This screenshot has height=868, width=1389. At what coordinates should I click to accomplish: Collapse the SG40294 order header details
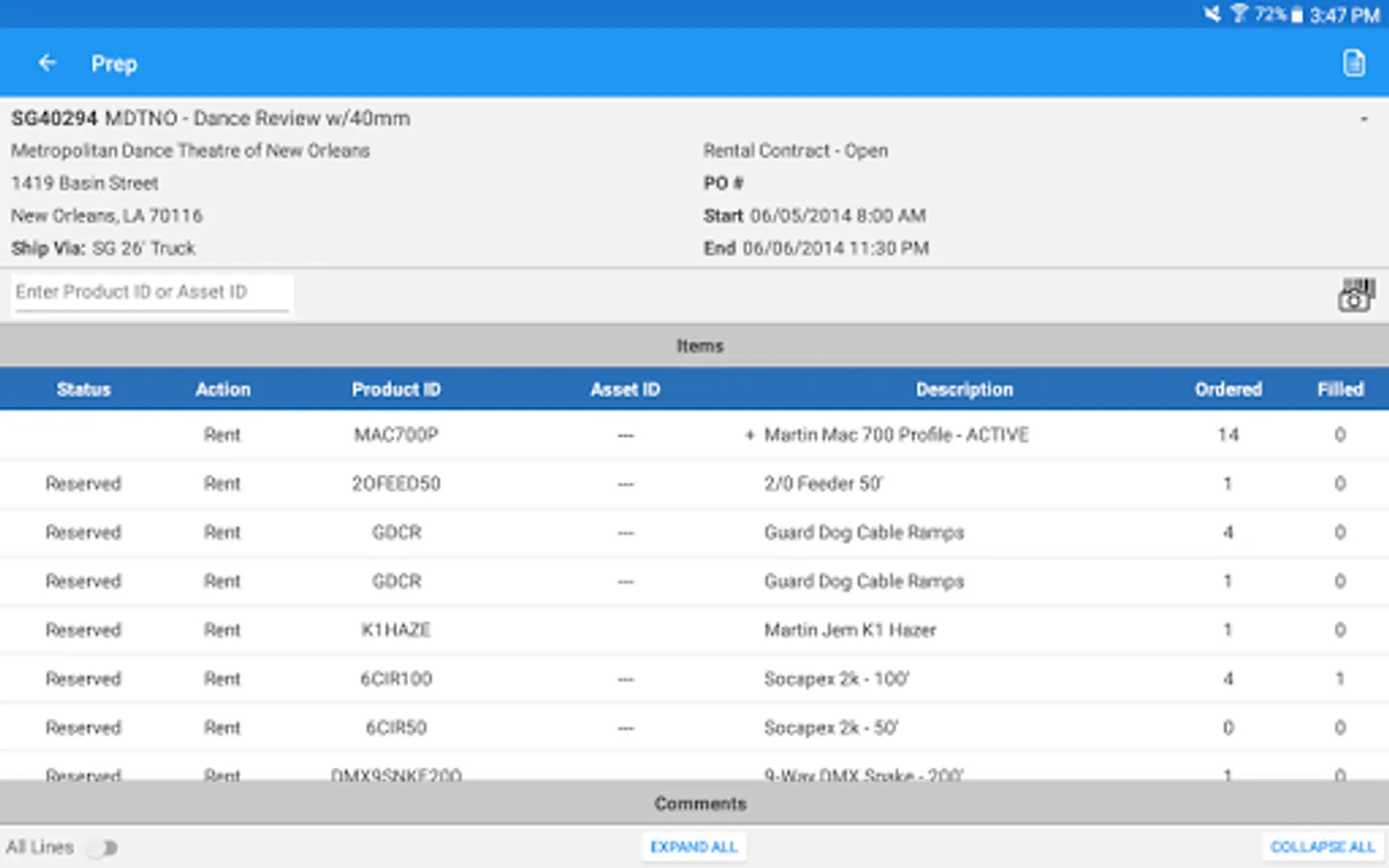click(x=1363, y=117)
